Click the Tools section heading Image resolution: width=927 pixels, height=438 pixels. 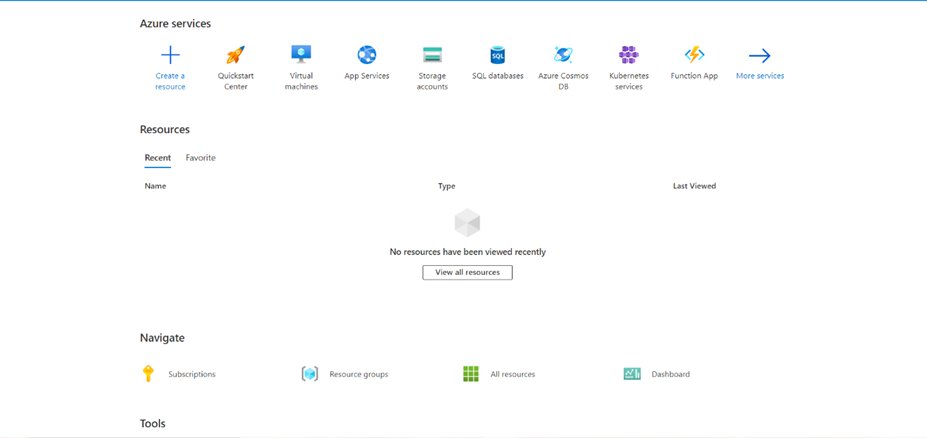coord(153,424)
